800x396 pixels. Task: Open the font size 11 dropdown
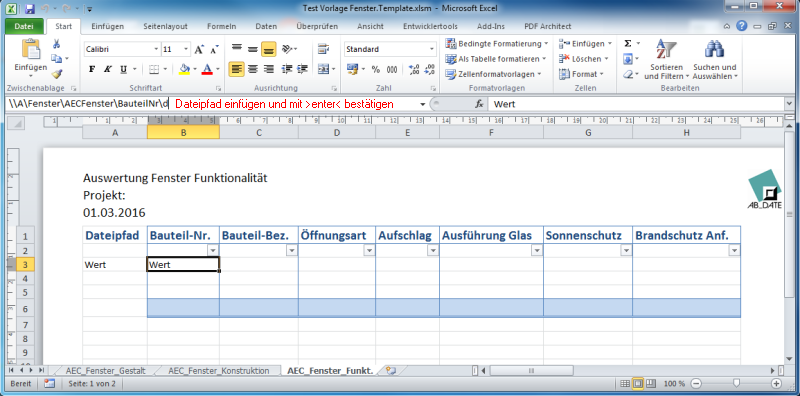[186, 50]
